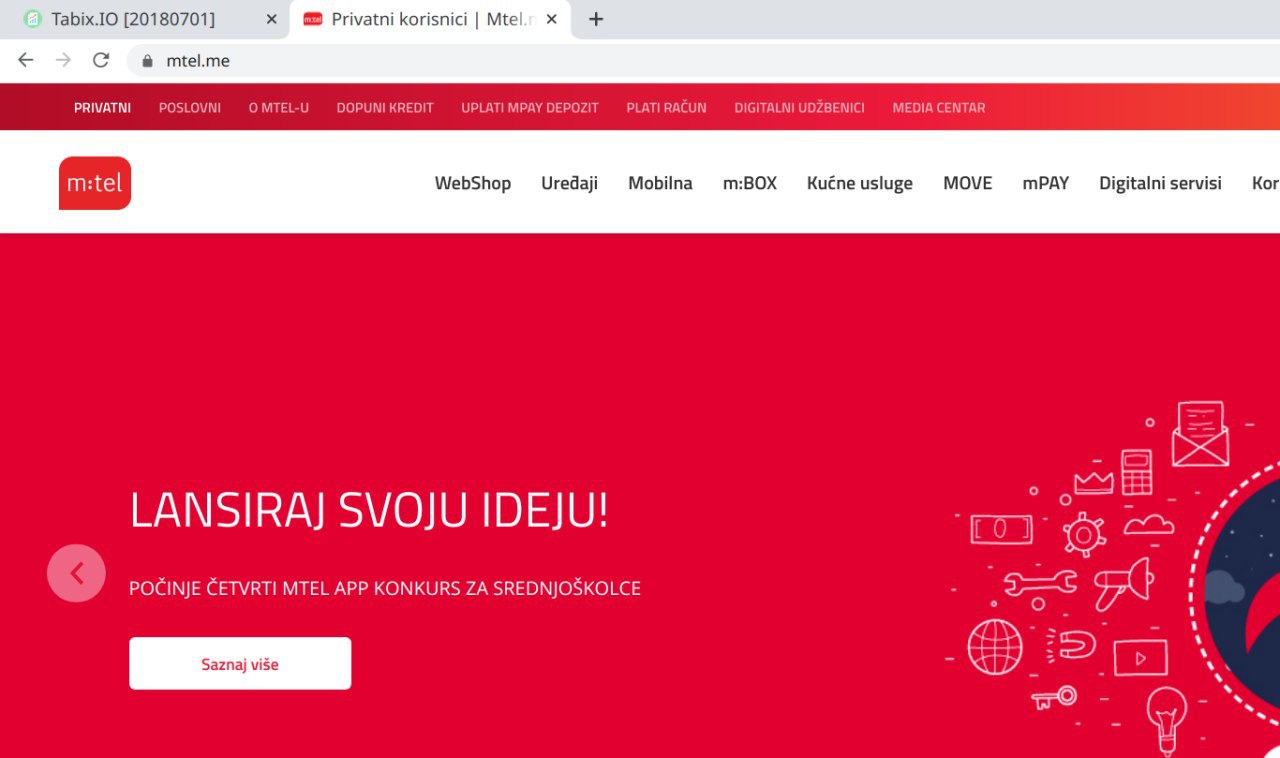Open O MTEL-U in top bar

(x=279, y=108)
